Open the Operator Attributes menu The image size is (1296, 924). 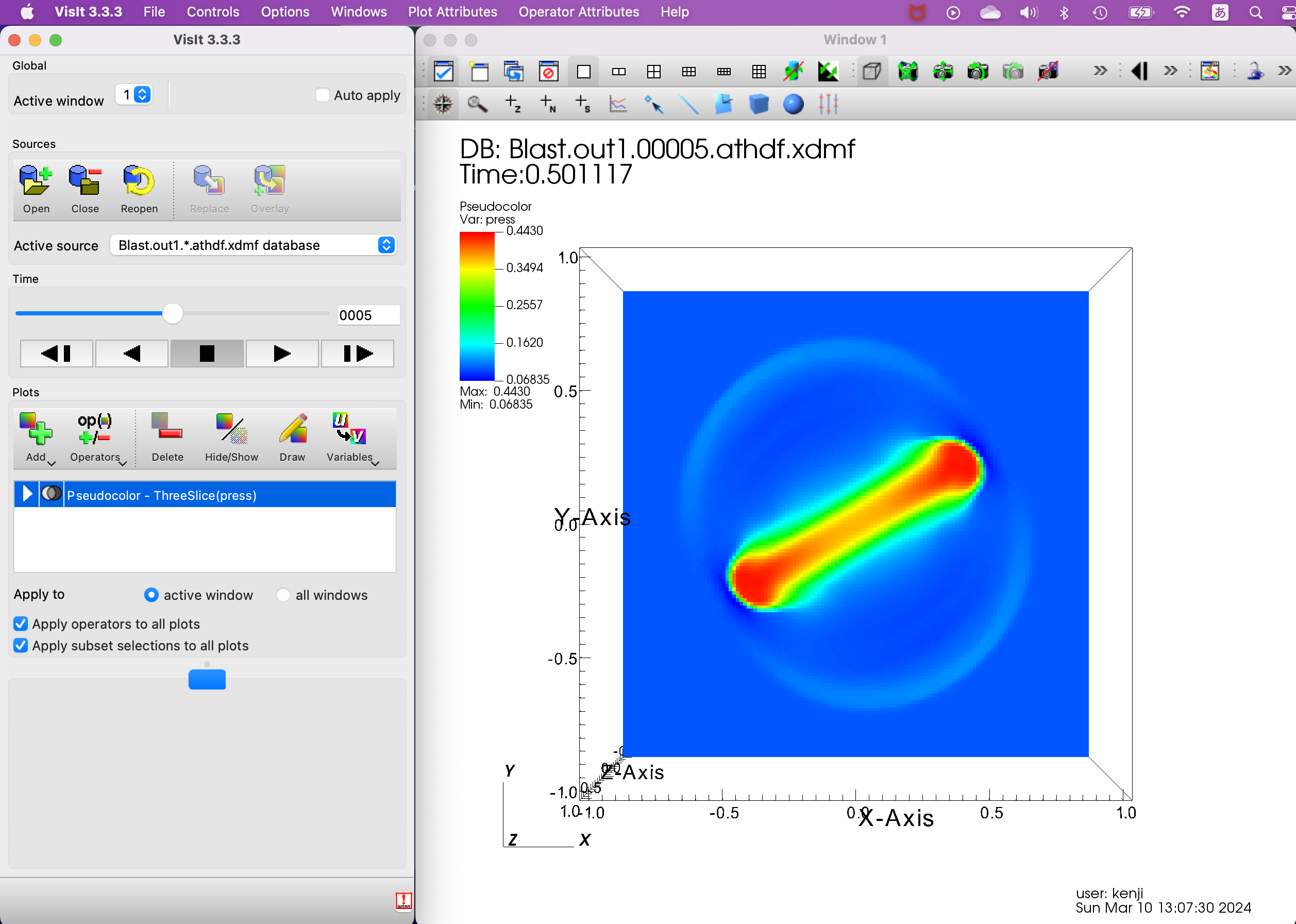[579, 12]
